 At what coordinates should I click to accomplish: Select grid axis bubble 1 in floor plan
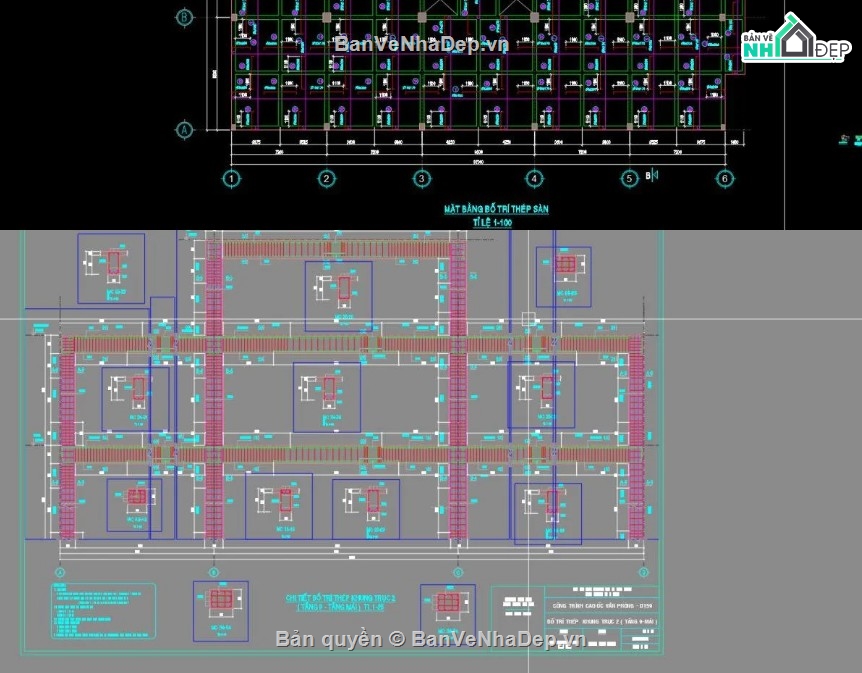pyautogui.click(x=231, y=179)
